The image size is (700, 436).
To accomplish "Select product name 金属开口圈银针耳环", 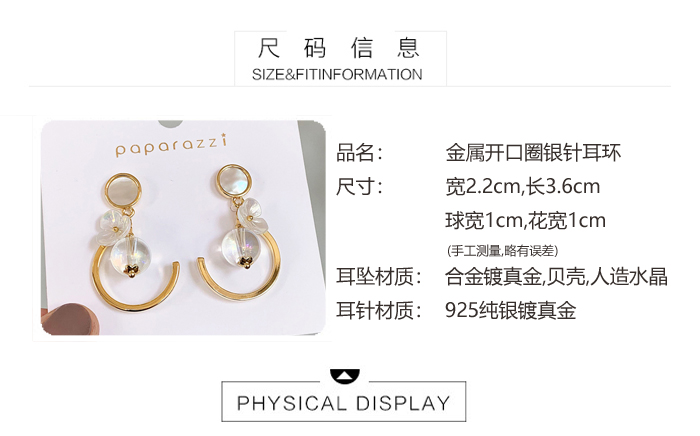I will (x=533, y=153).
